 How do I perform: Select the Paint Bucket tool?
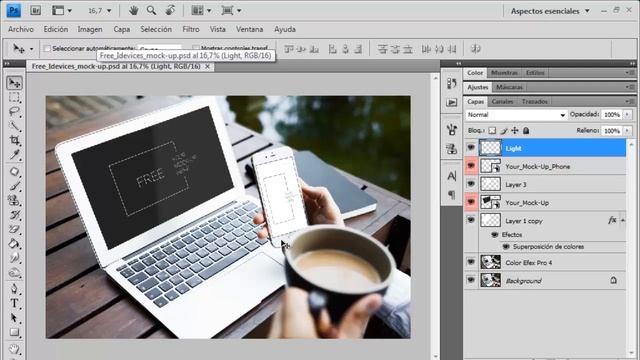point(14,244)
